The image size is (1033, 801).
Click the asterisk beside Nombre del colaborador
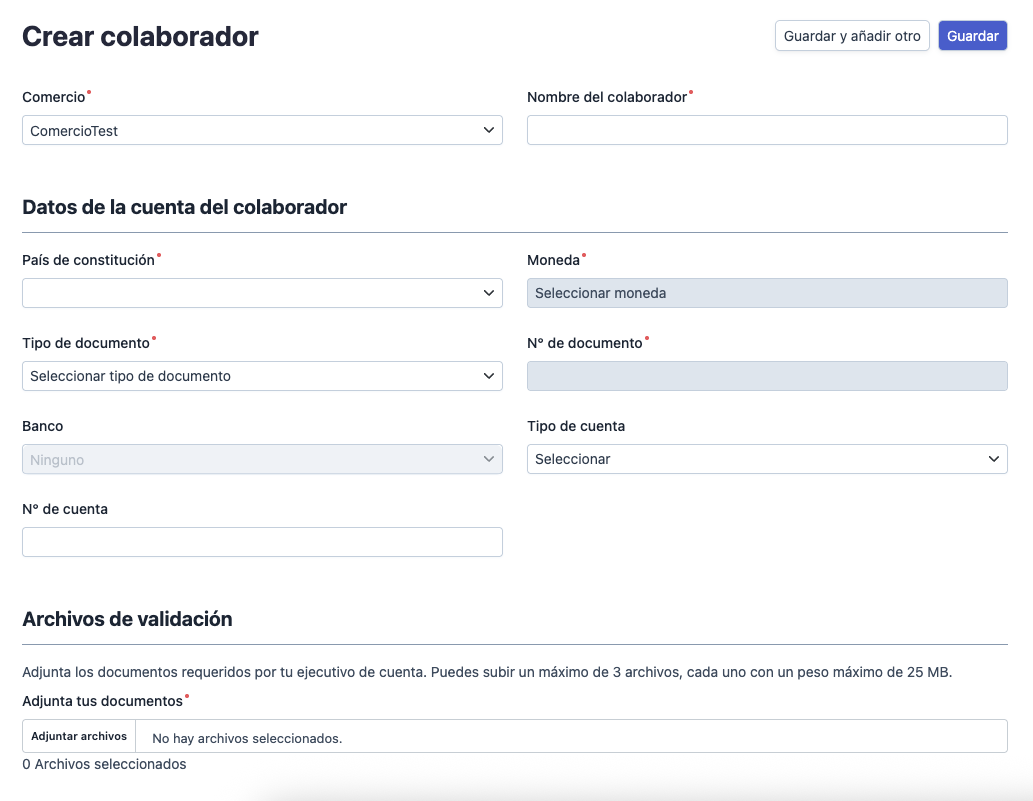[x=692, y=92]
